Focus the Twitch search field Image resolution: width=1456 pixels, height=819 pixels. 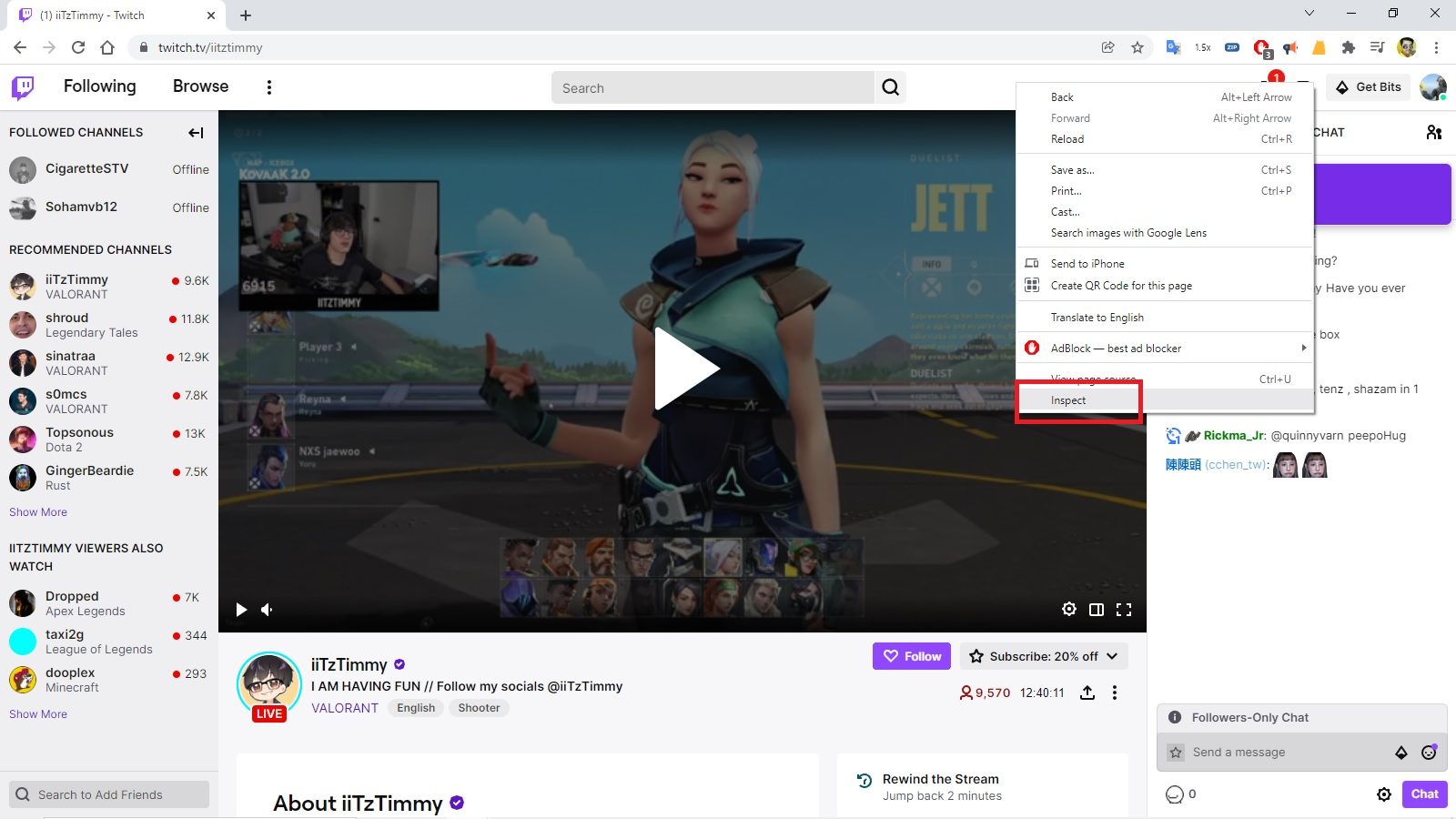tap(713, 87)
